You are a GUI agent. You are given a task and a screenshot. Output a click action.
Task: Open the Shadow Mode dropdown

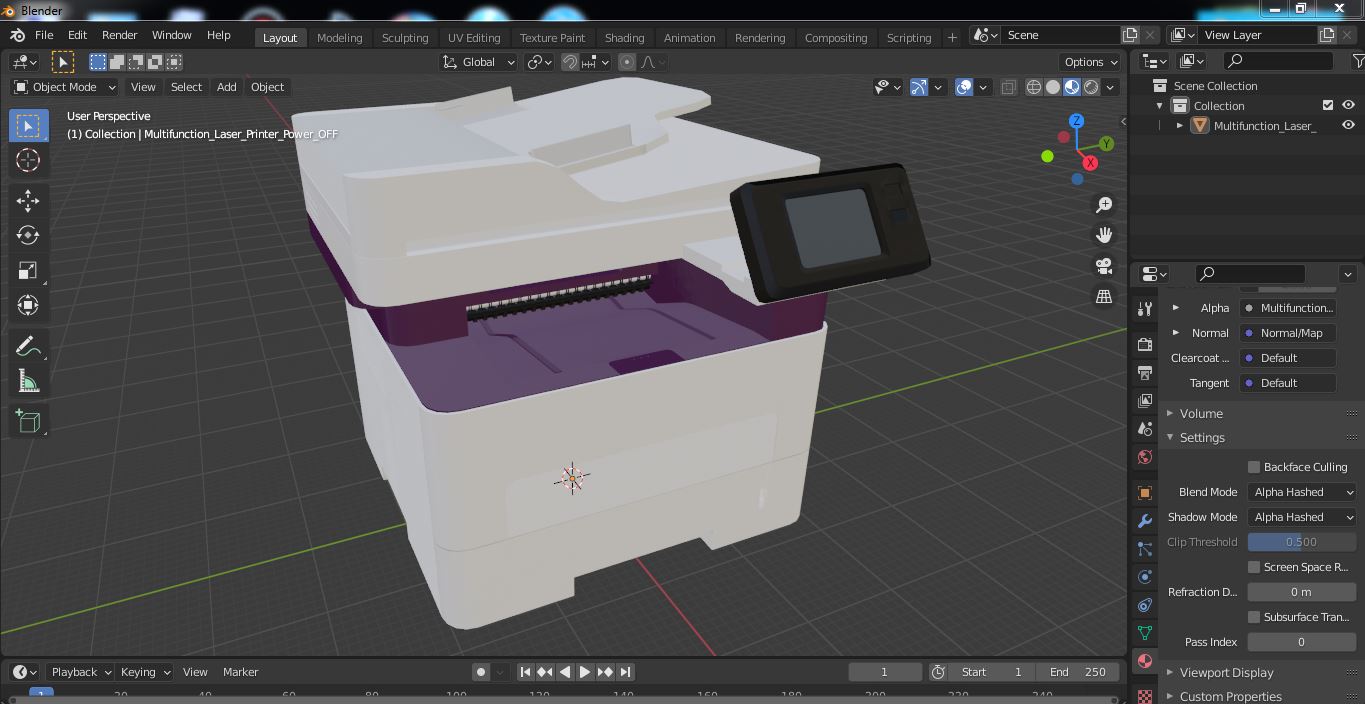1302,517
